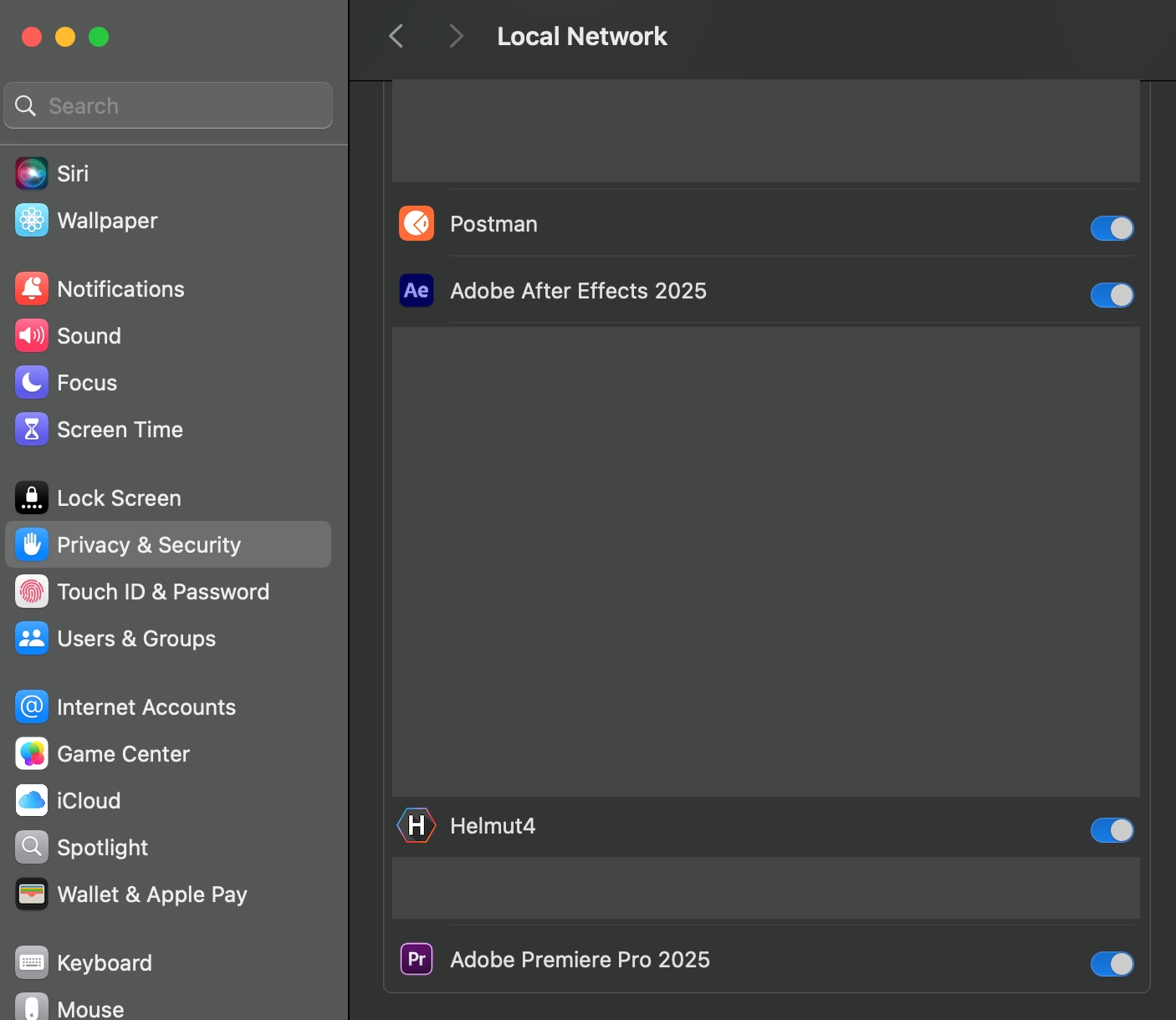Go forward using the right chevron
The height and width of the screenshot is (1020, 1176).
click(456, 36)
